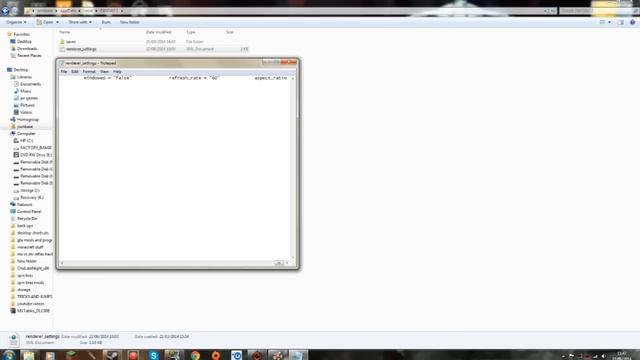This screenshot has height=360, width=640.
Task: Open Notepad Edit menu
Action: point(75,71)
